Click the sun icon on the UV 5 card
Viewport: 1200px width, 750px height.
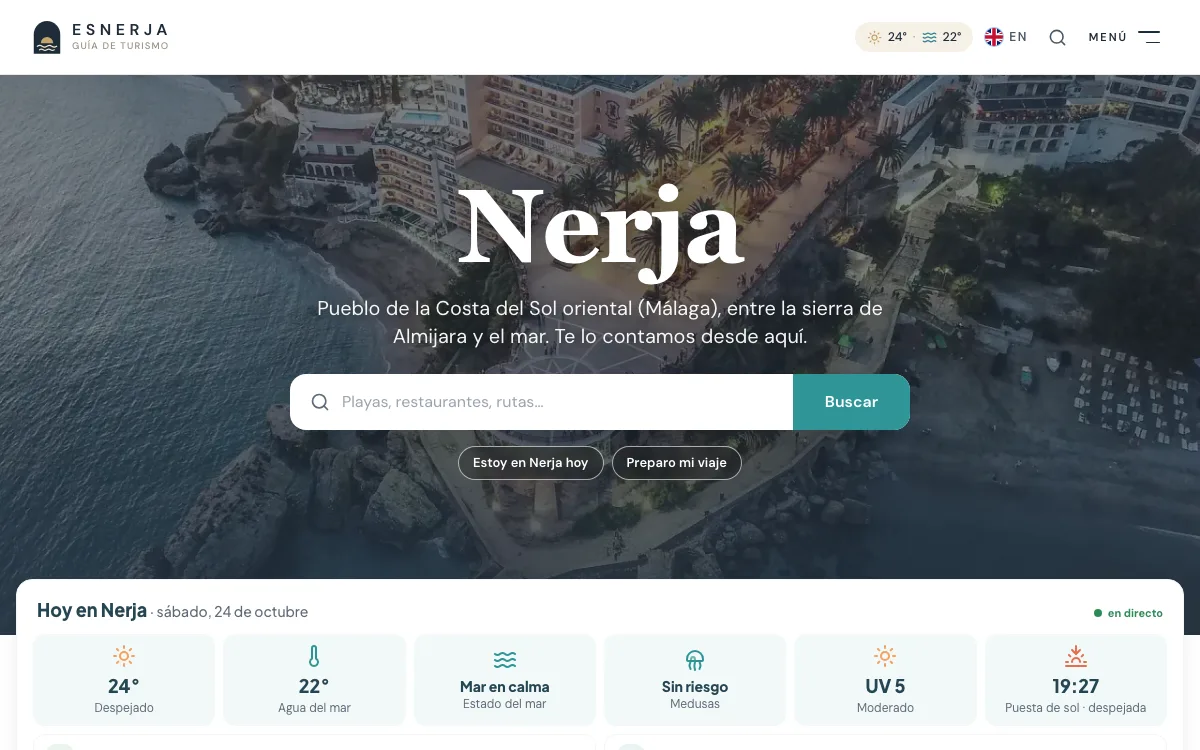pyautogui.click(x=885, y=656)
